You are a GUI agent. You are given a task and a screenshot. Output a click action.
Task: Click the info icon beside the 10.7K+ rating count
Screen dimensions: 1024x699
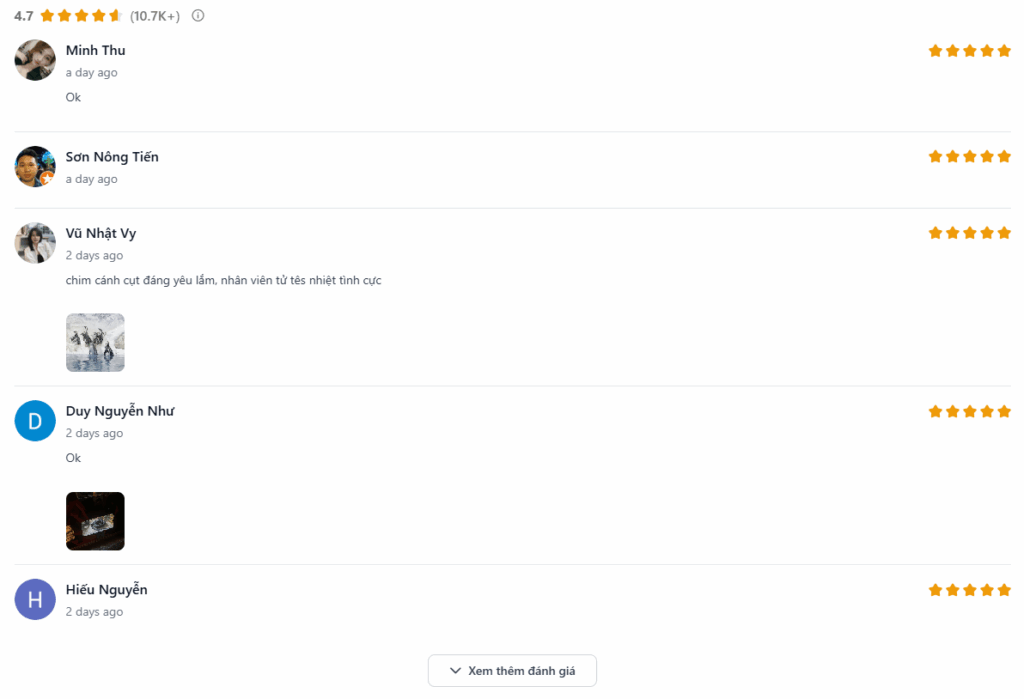pyautogui.click(x=198, y=15)
